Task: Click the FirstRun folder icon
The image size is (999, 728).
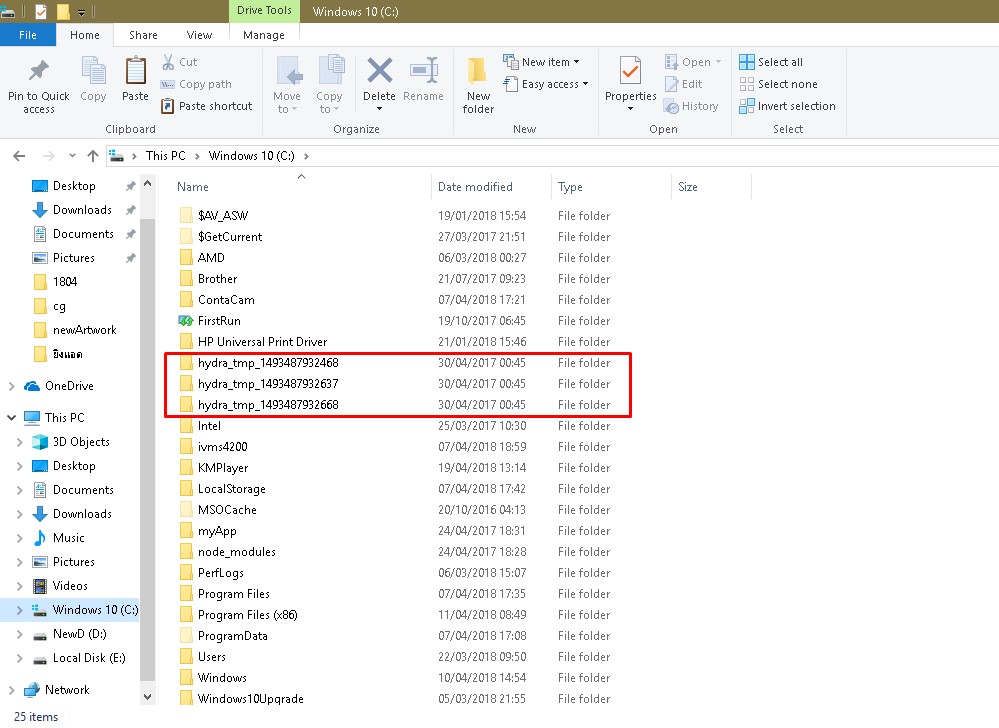Action: click(x=186, y=321)
